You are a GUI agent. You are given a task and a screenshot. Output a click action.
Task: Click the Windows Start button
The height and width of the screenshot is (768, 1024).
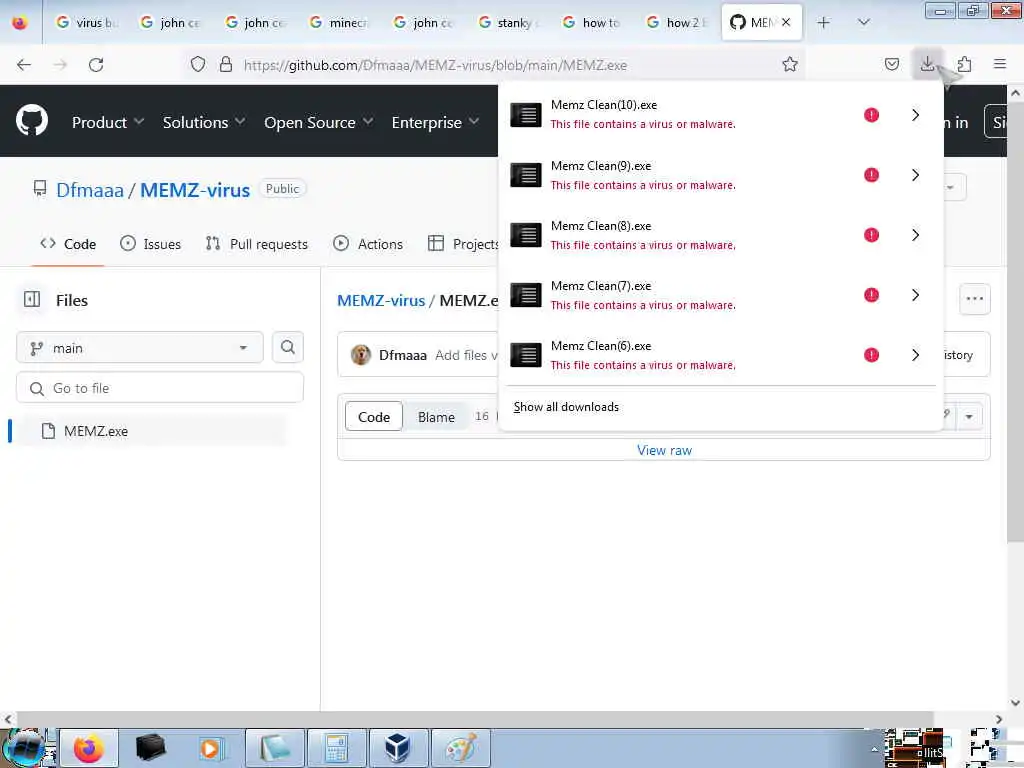click(x=25, y=748)
